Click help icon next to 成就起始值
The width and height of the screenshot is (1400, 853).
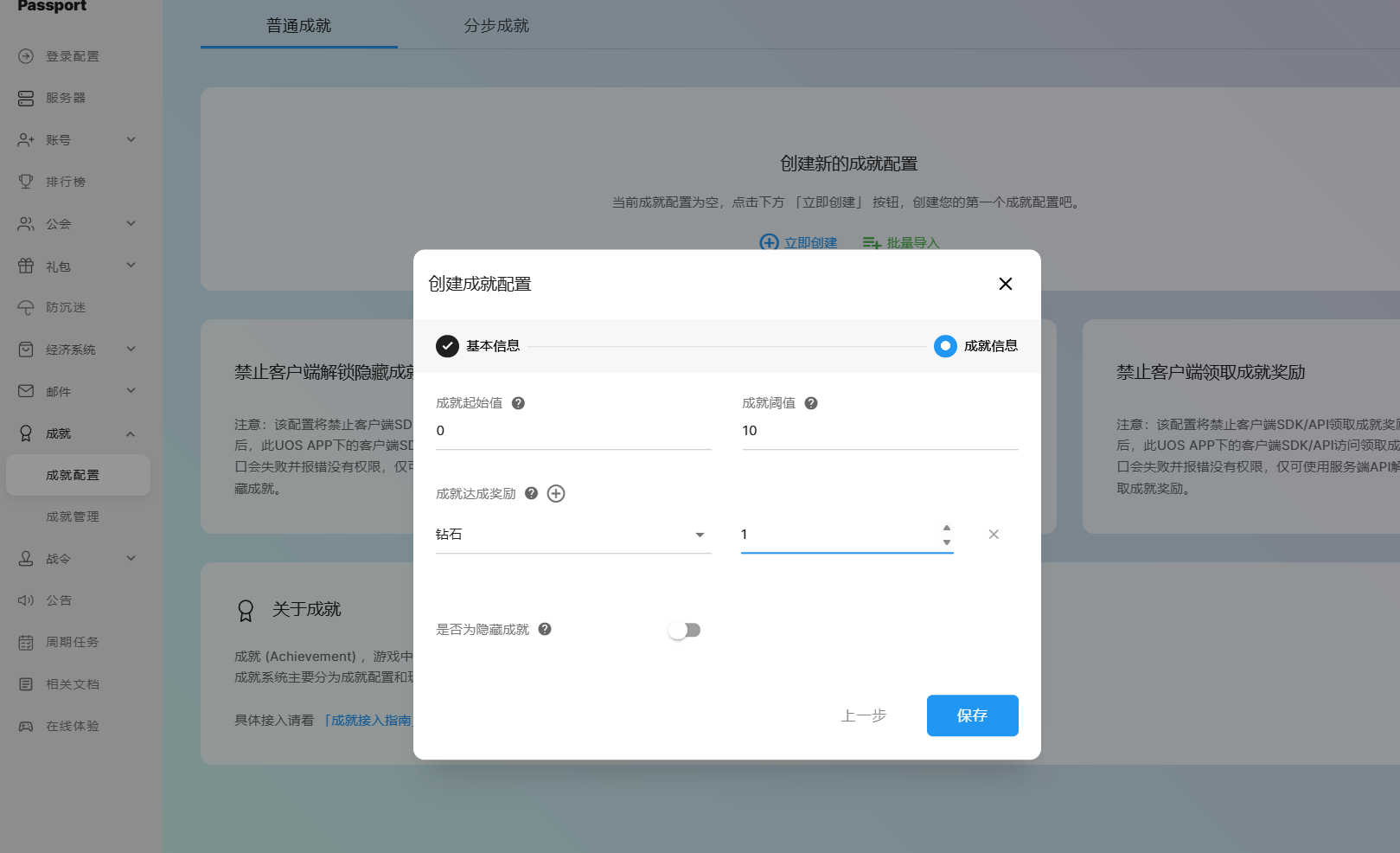tap(518, 403)
